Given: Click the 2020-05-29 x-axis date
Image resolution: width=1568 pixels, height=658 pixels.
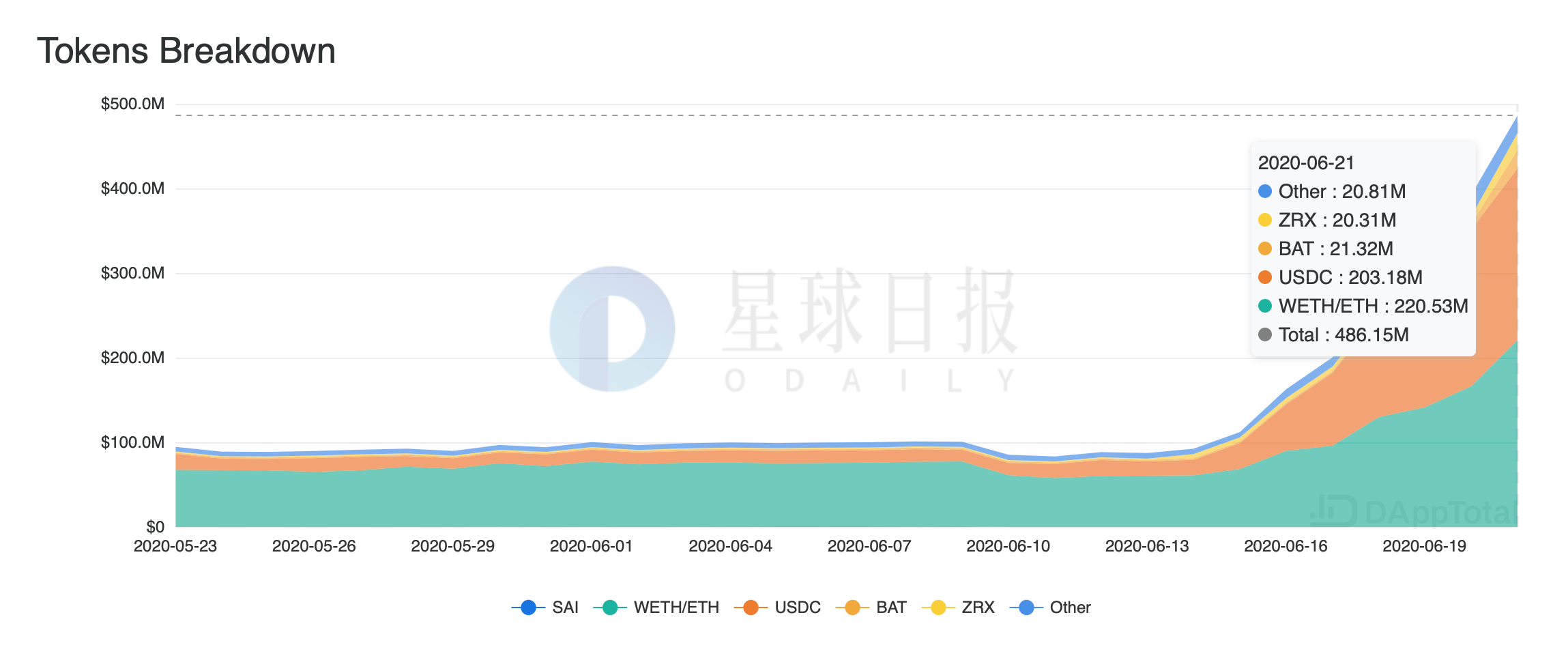Looking at the screenshot, I should tap(453, 546).
